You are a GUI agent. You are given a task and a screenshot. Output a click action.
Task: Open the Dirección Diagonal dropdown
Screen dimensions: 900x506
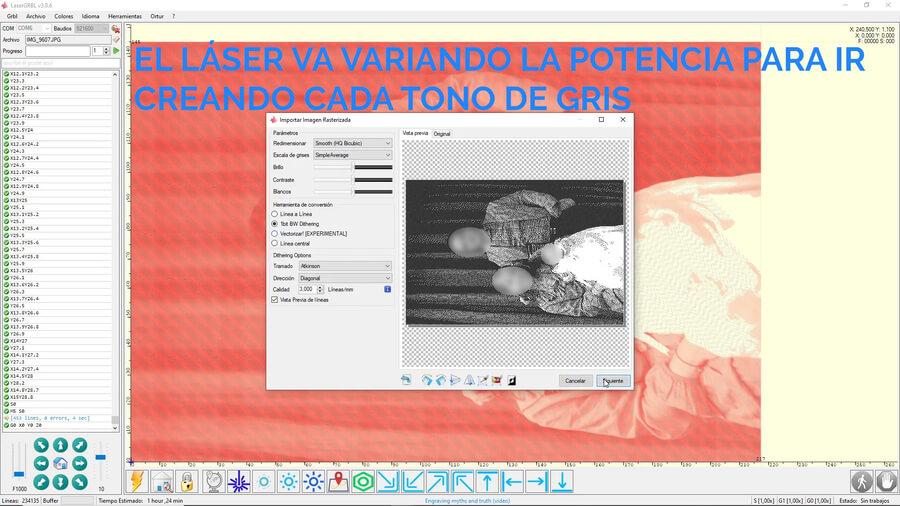pos(345,278)
